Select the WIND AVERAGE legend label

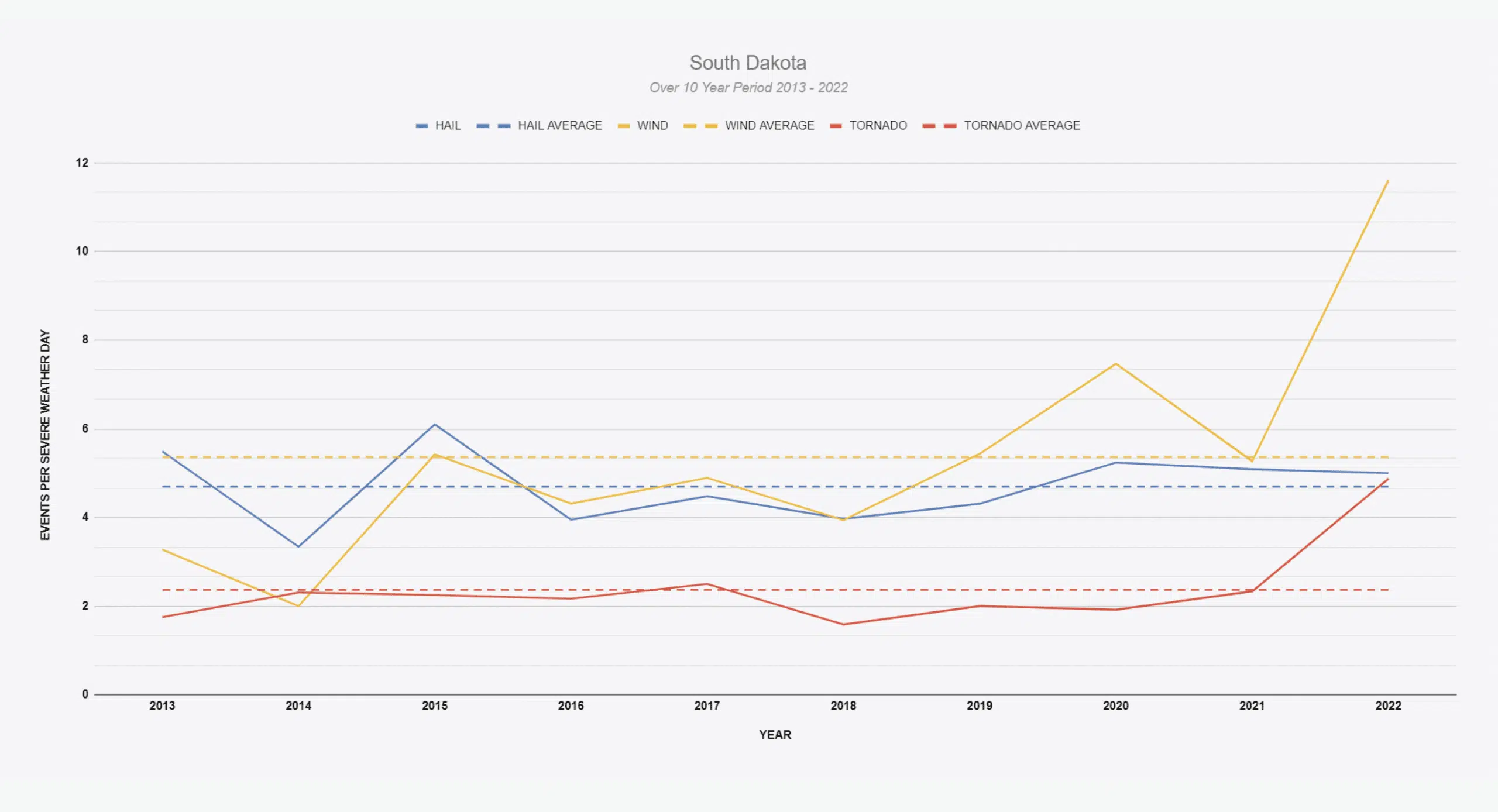point(769,125)
